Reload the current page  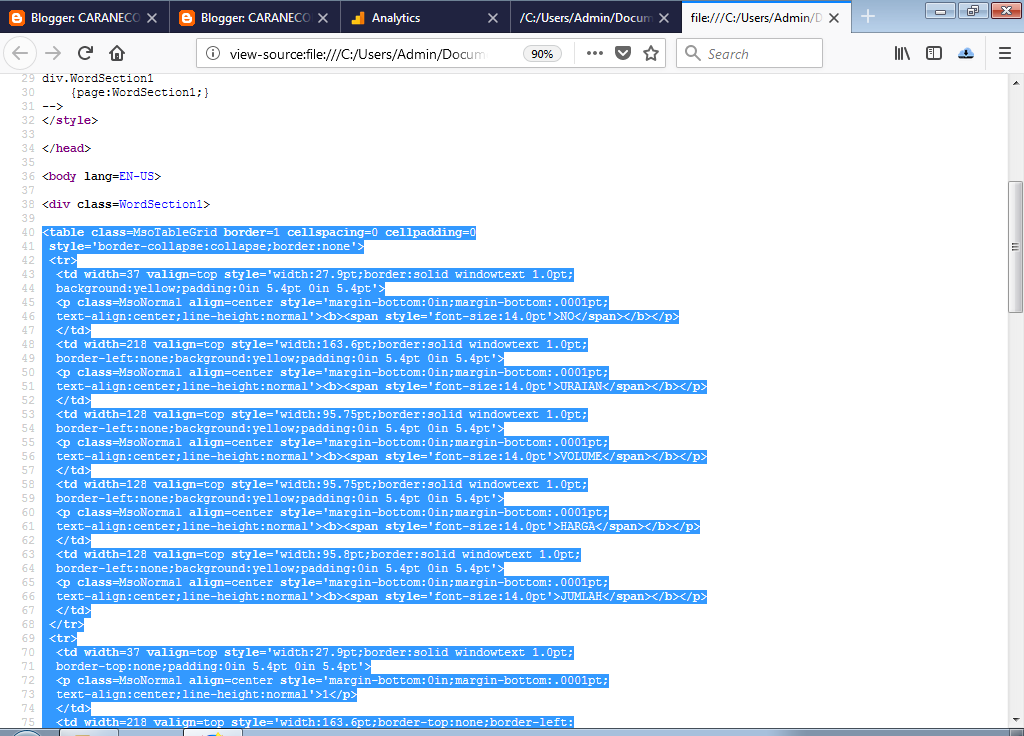pyautogui.click(x=85, y=54)
